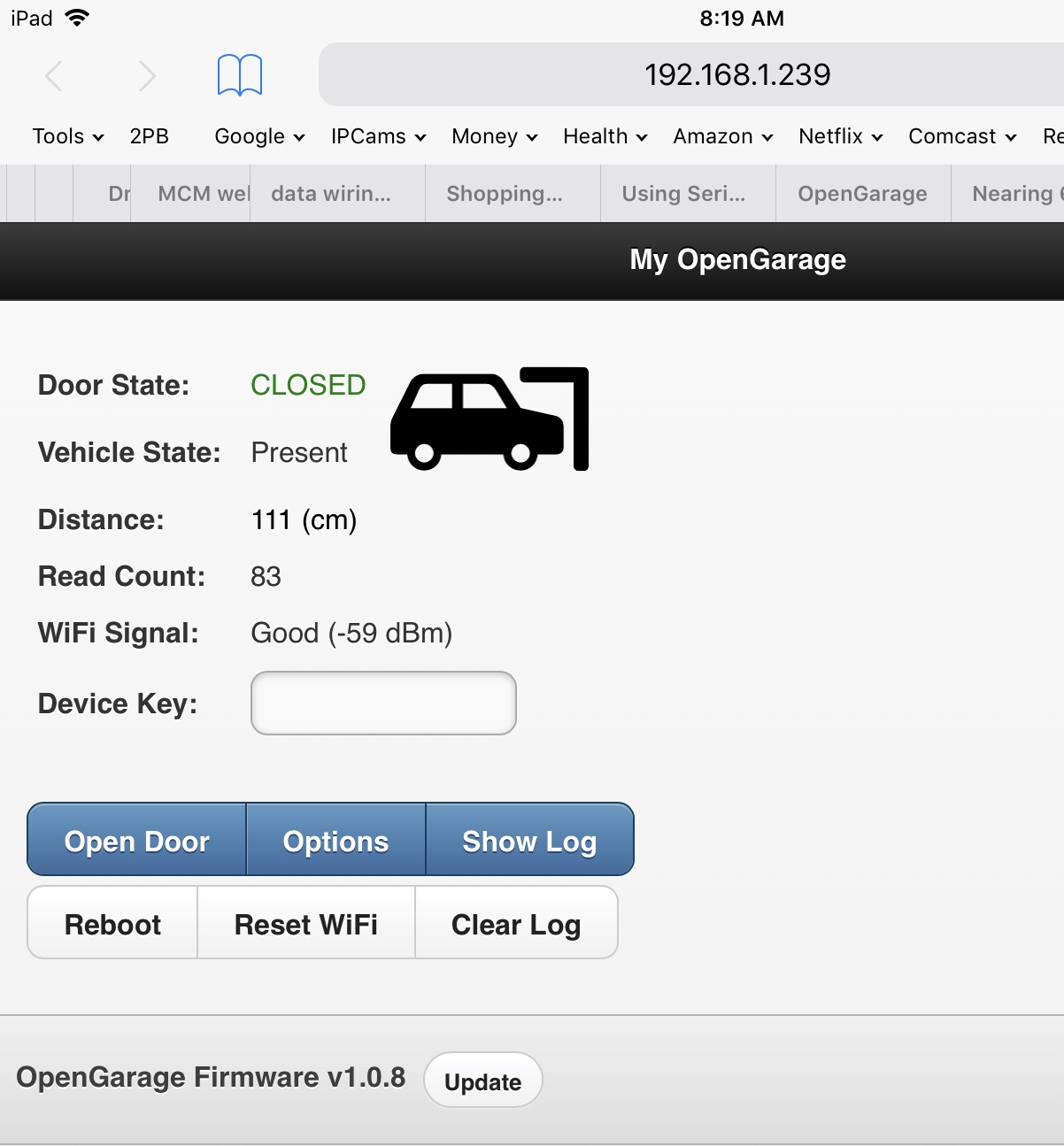Viewport: 1064px width, 1146px height.
Task: Expand the Tools bookmarks folder
Action: (x=68, y=136)
